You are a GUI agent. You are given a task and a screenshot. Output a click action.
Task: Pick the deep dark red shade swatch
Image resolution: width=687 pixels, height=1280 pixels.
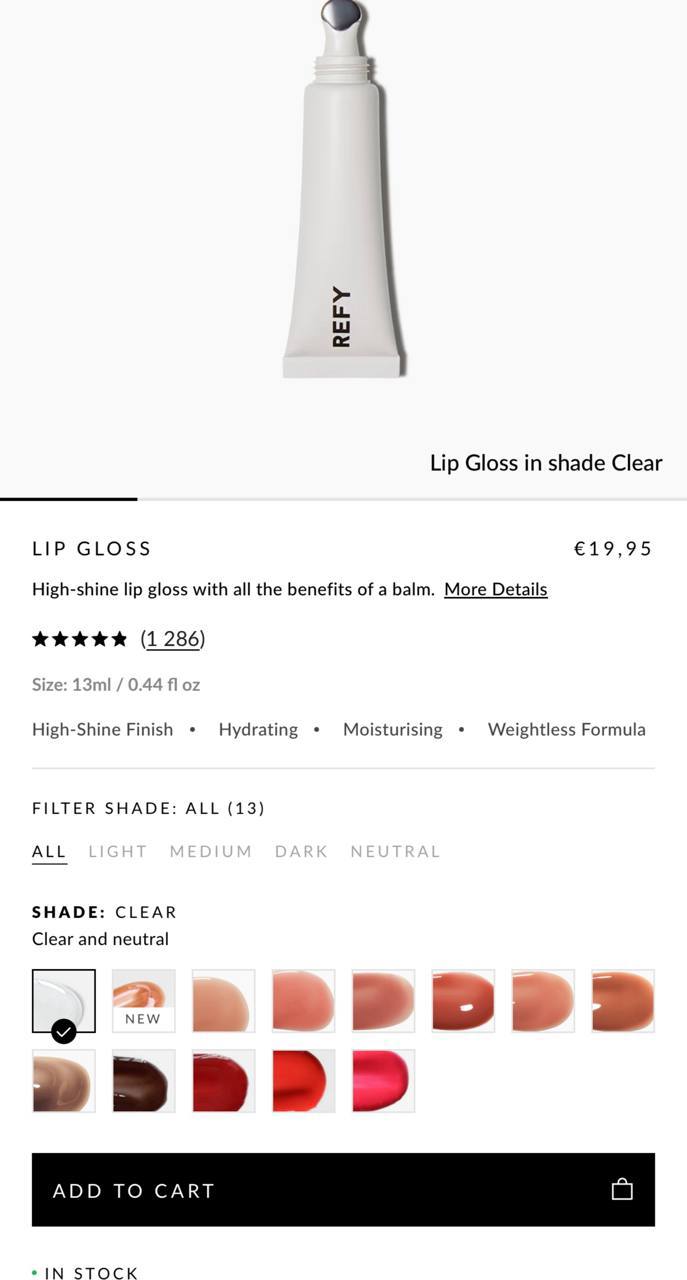(223, 1081)
